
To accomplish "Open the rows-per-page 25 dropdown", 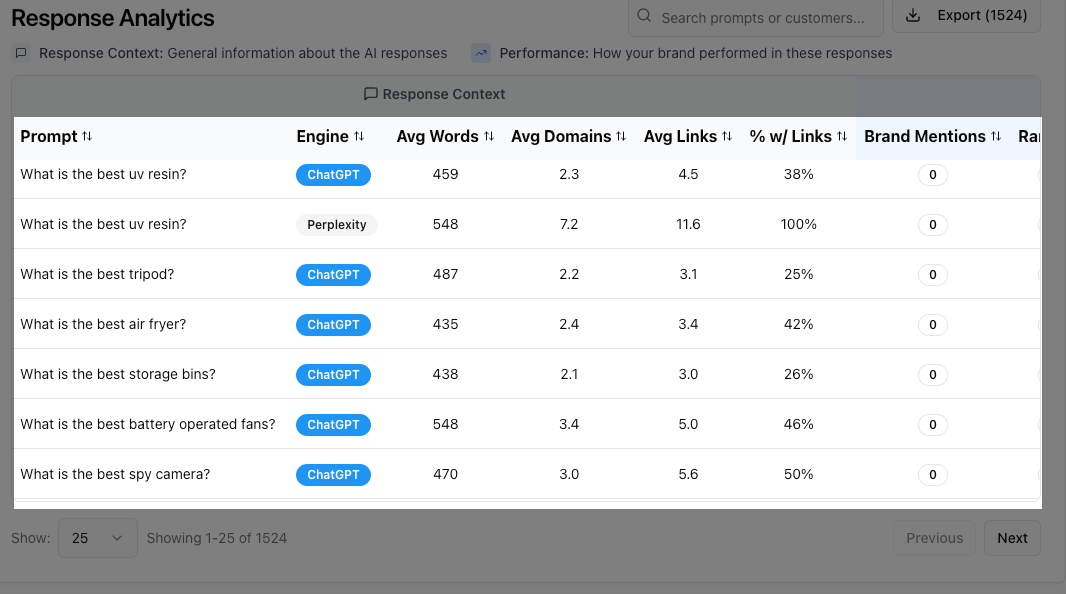I will tap(97, 538).
